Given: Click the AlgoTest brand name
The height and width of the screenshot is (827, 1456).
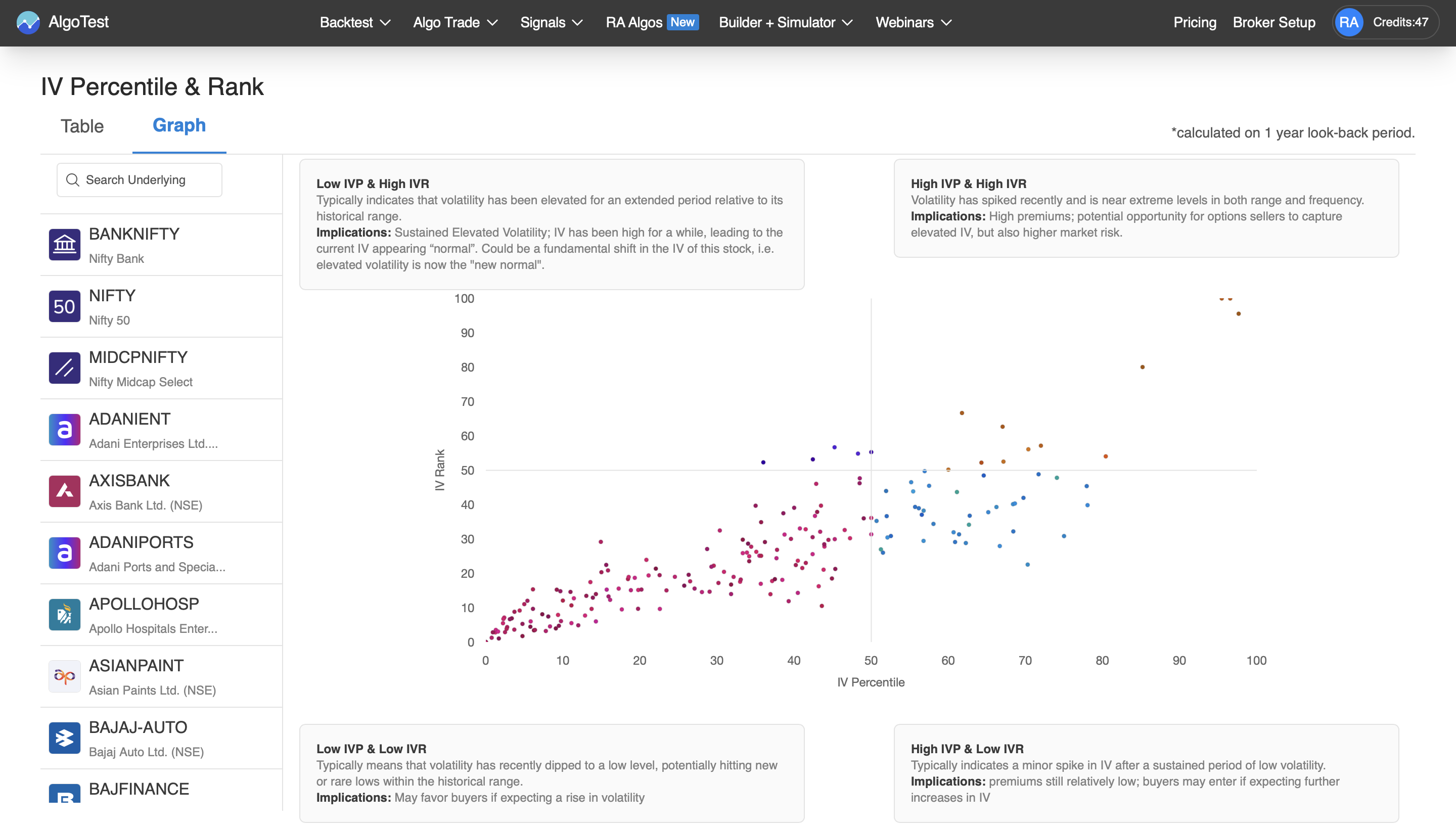Looking at the screenshot, I should (x=78, y=22).
